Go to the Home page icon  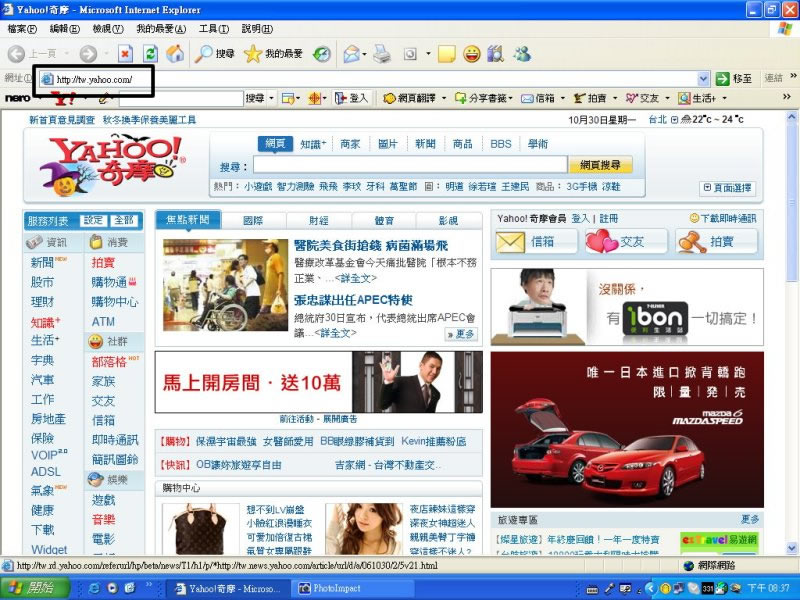coord(175,53)
